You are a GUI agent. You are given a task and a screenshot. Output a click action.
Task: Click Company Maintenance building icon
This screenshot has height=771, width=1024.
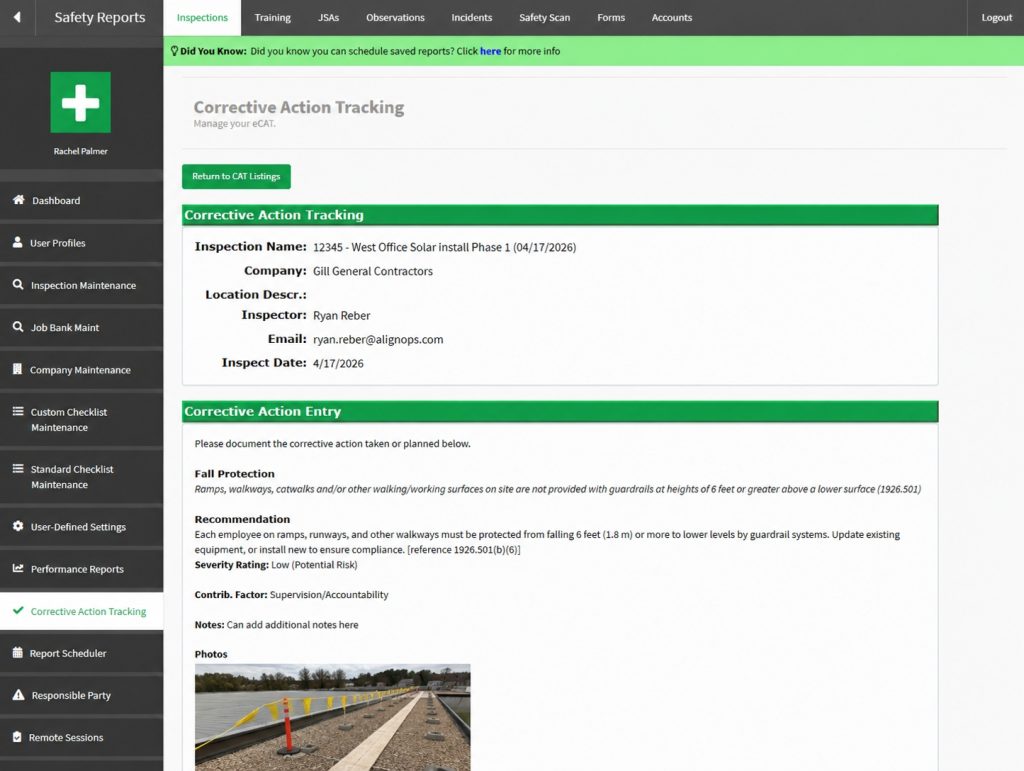coord(18,369)
